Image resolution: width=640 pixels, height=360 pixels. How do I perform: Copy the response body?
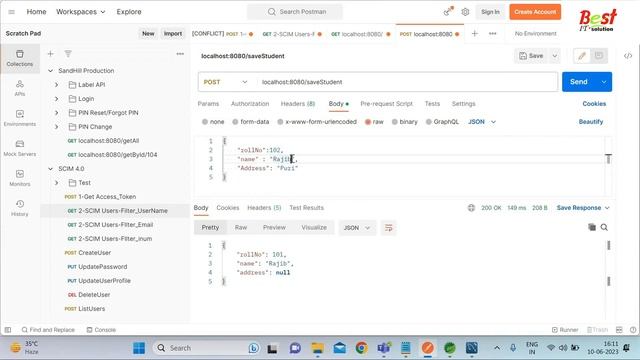[x=592, y=227]
